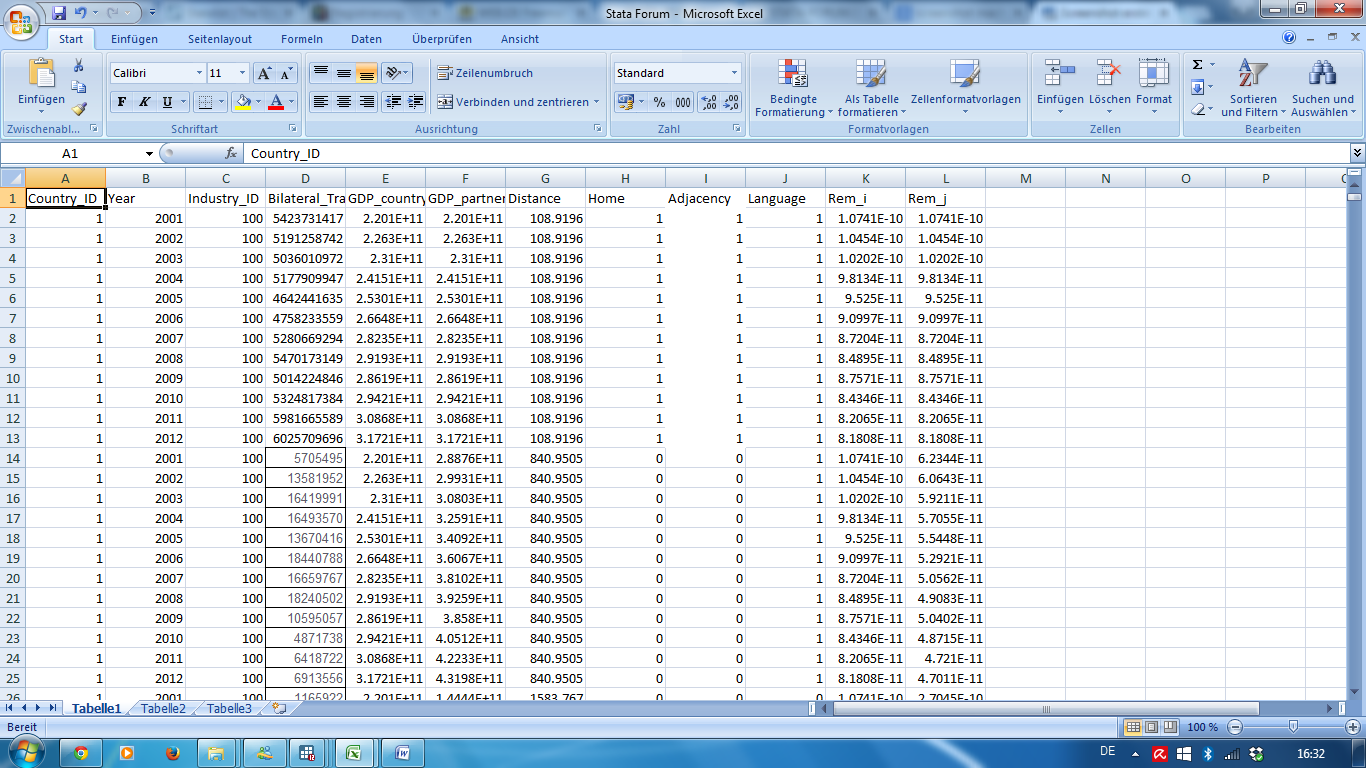Open Suchen und Auswählen binoculars menu
Screen dimensions: 1366x768
click(1323, 88)
